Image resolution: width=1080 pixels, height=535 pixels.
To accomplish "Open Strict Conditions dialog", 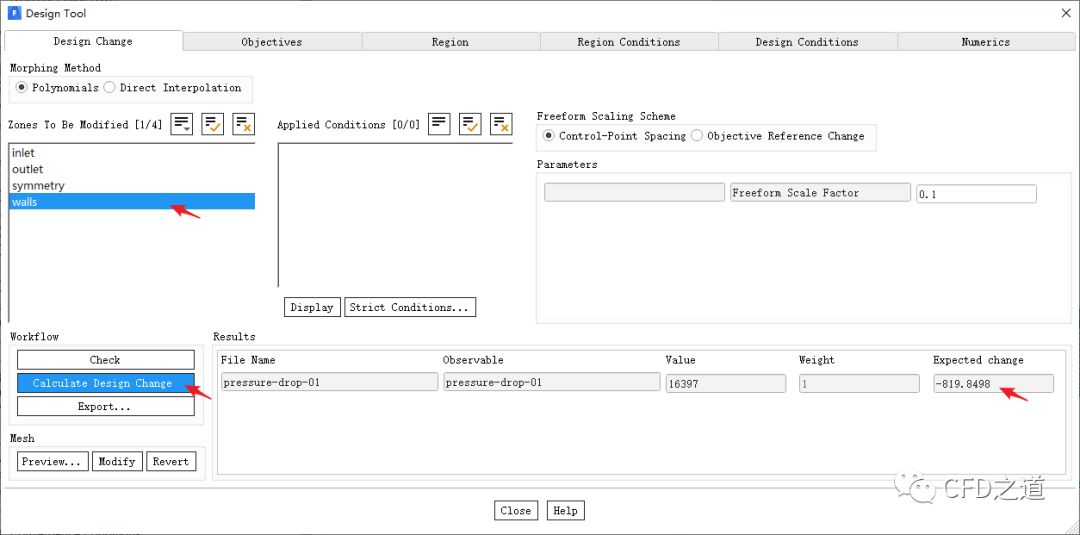I will pyautogui.click(x=410, y=307).
